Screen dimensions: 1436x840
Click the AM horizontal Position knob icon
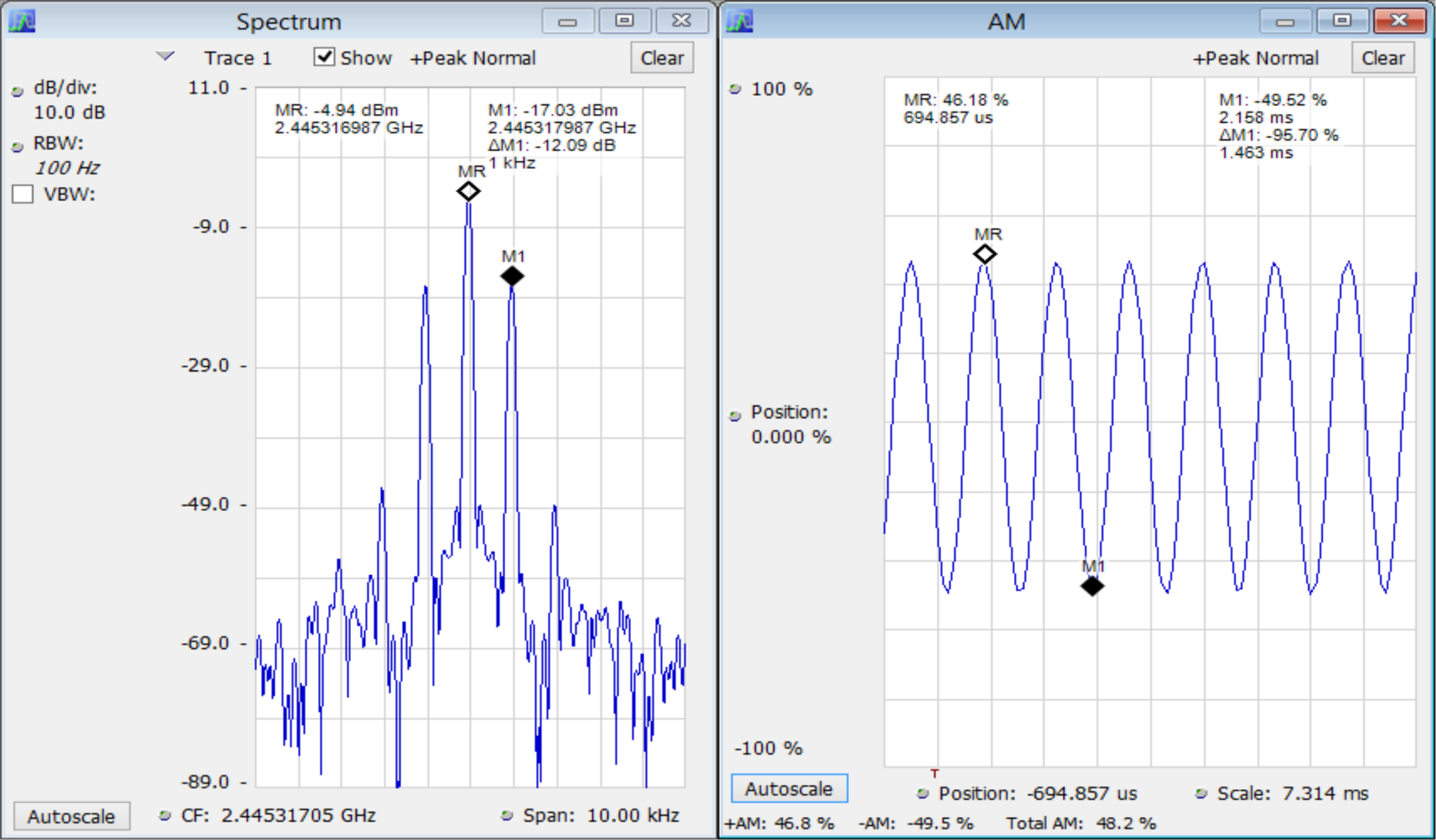click(x=923, y=794)
